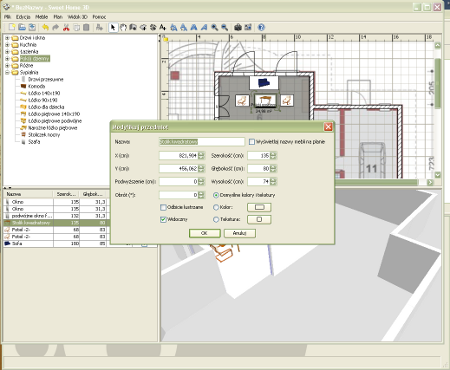
Task: Click the New home toolbar icon
Action: click(12, 27)
